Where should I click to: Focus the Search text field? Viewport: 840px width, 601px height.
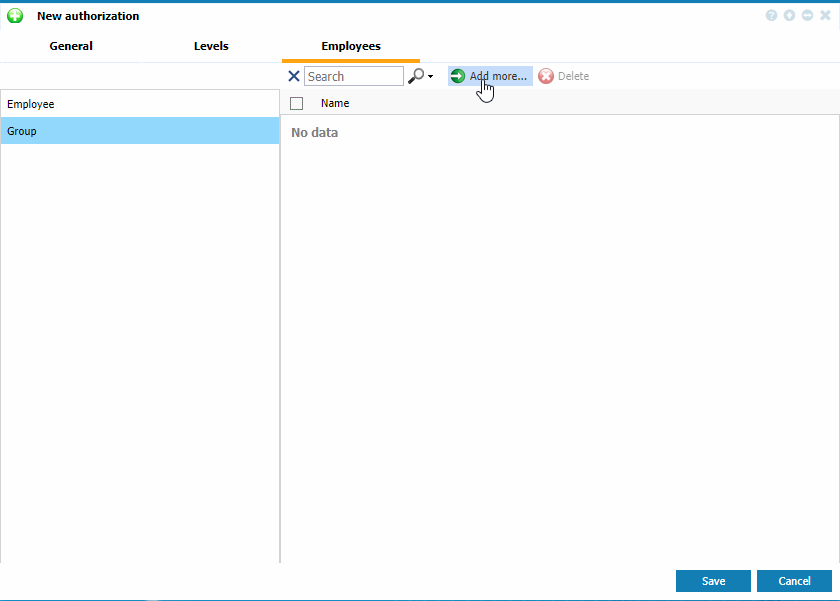coord(354,76)
